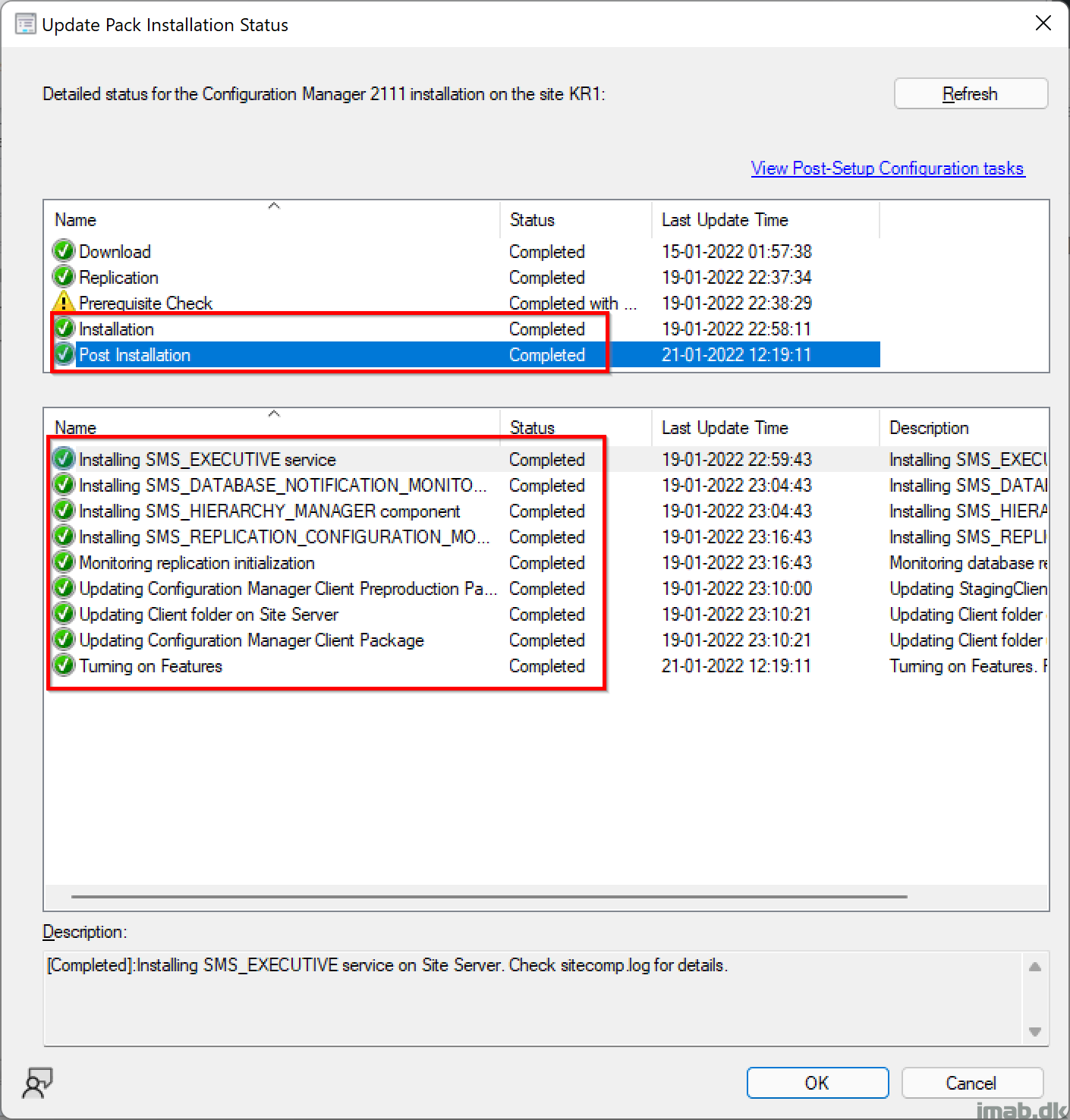The height and width of the screenshot is (1120, 1070).
Task: Click the check icon for SMS_DATABASE_NOTIFICATION_MONITO row
Action: coord(64,484)
